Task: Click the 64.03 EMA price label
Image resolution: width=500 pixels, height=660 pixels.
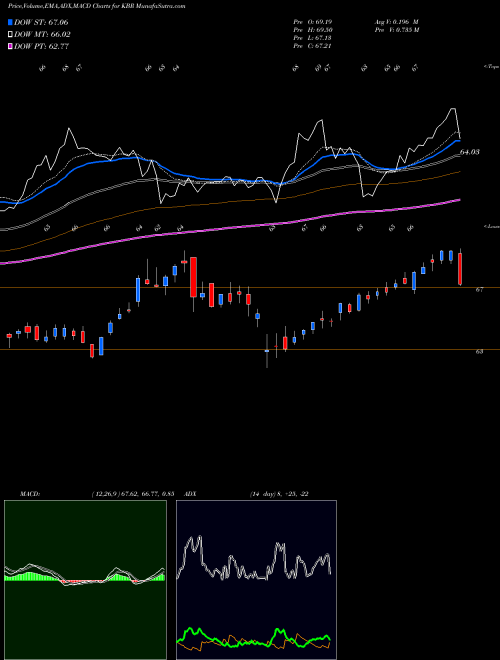Action: pos(470,152)
